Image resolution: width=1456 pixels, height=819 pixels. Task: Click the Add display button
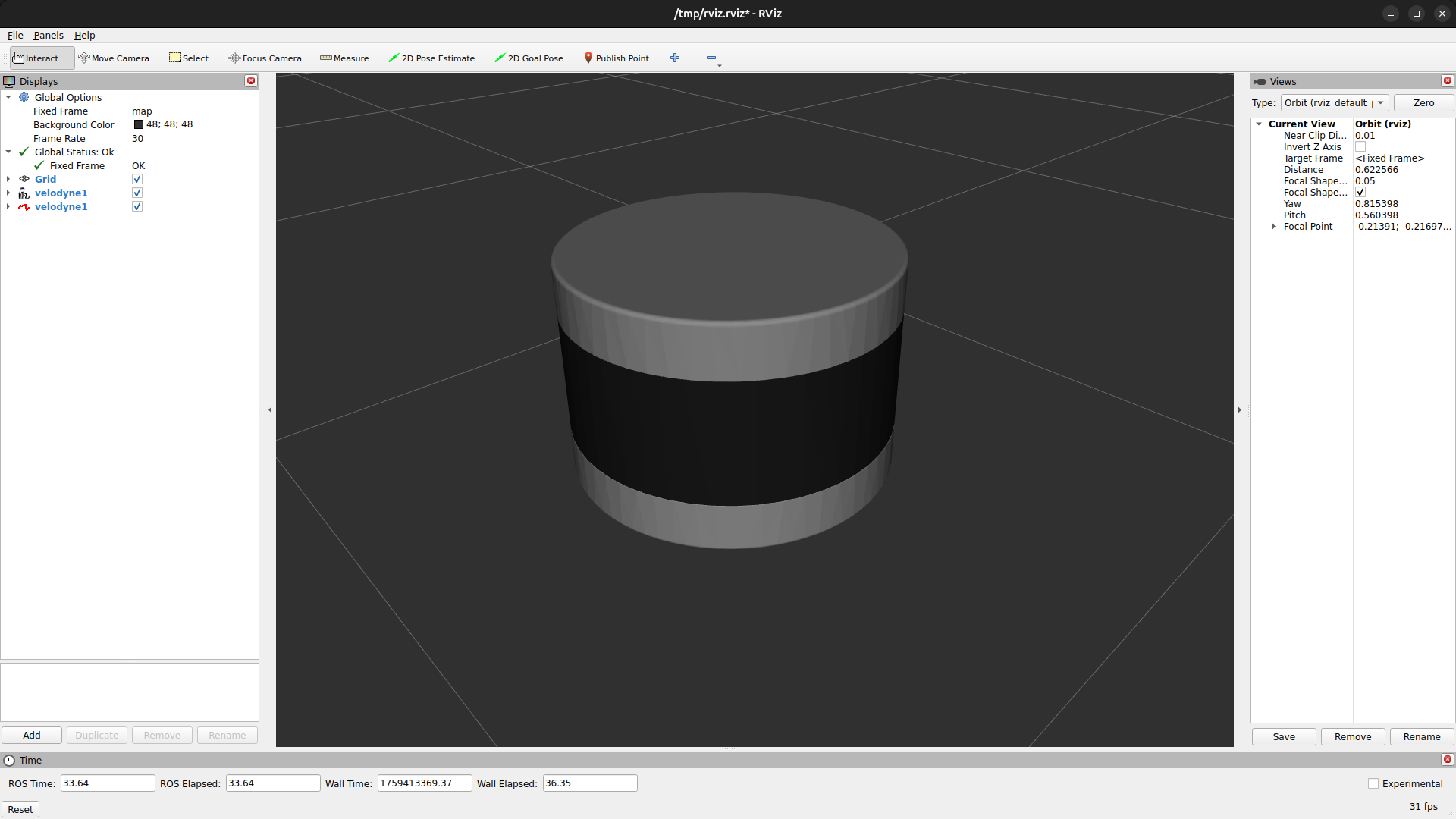point(32,736)
